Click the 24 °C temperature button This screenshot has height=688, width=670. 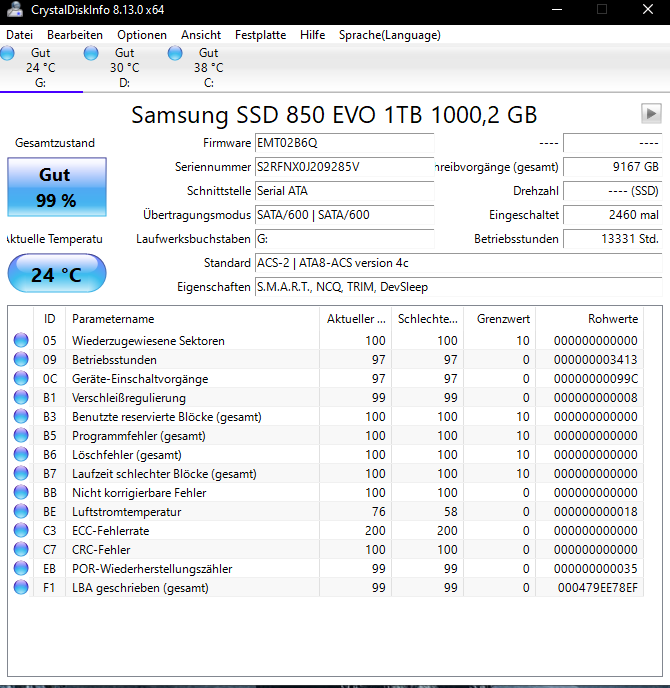pos(57,273)
